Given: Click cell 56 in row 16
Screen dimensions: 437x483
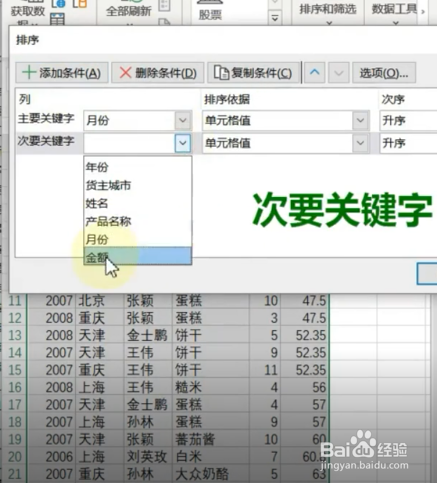Looking at the screenshot, I should pyautogui.click(x=304, y=387).
